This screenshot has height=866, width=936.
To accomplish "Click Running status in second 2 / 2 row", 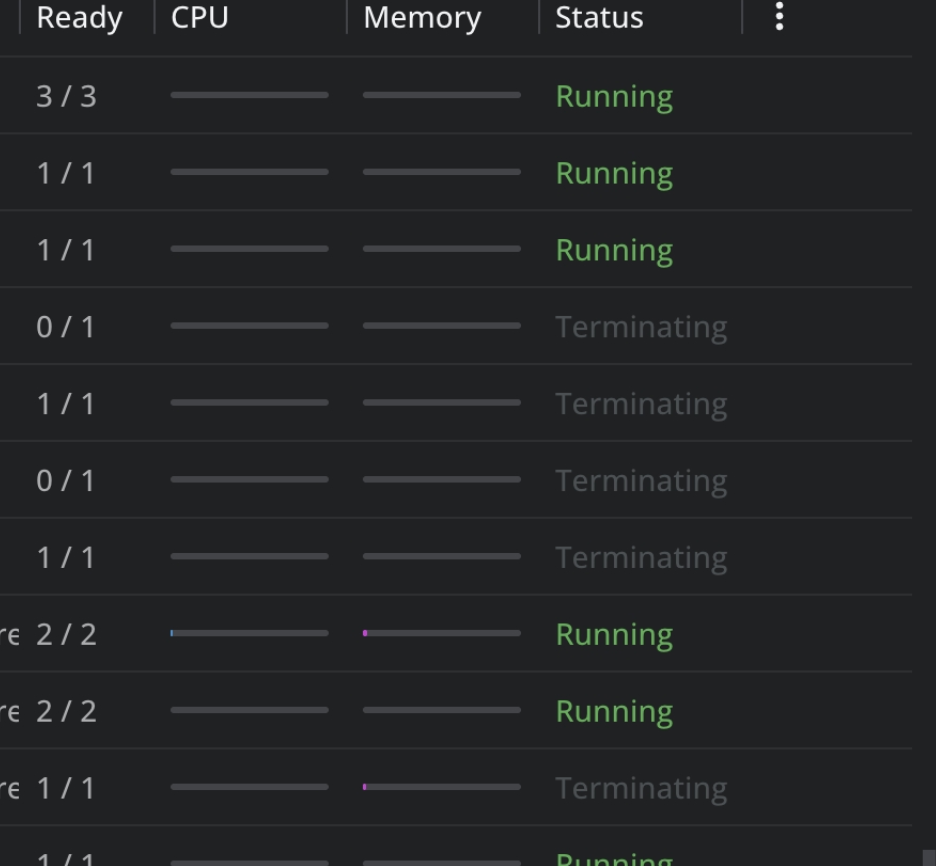I will pos(614,711).
